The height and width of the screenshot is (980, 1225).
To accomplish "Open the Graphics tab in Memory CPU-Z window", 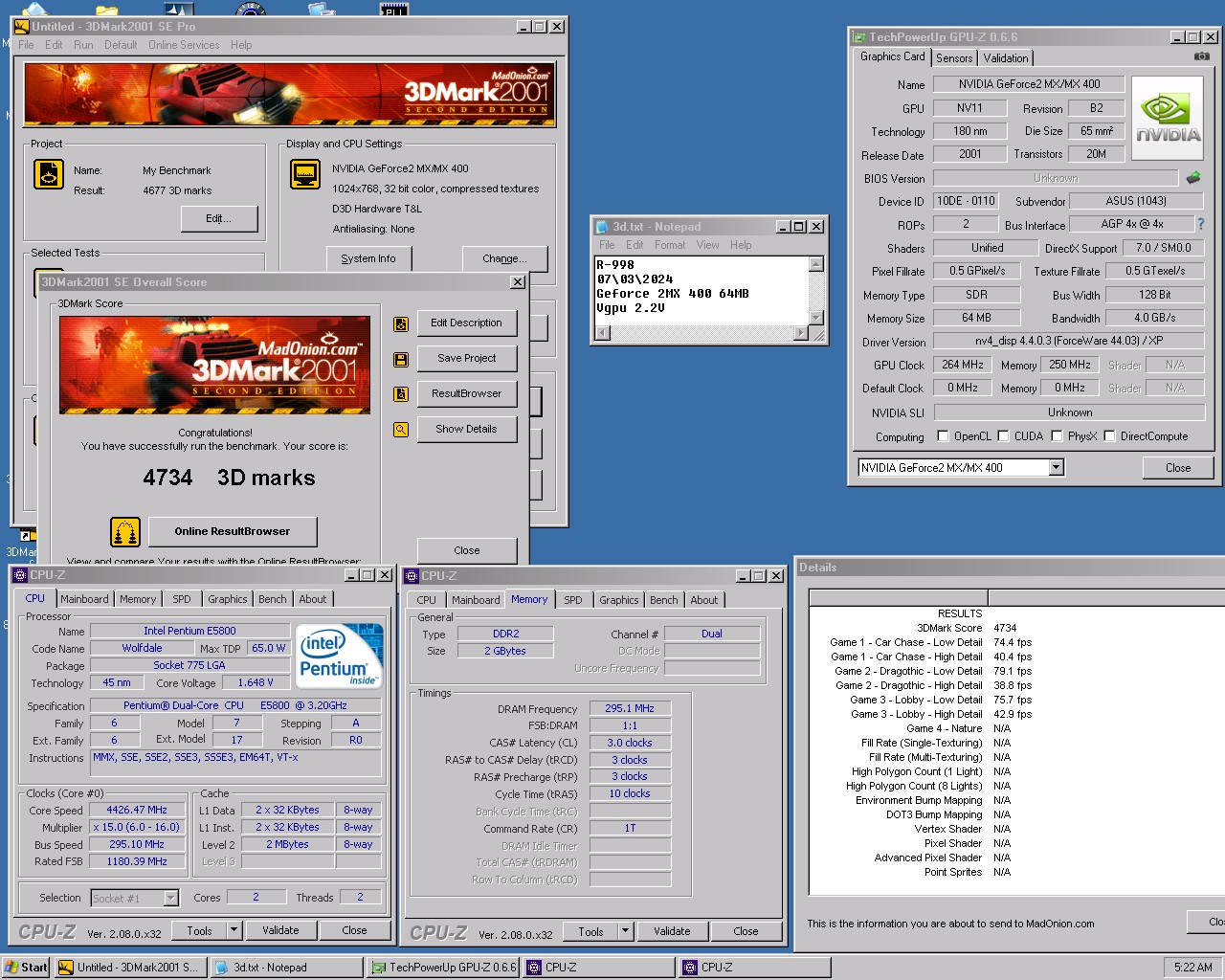I will pos(619,600).
